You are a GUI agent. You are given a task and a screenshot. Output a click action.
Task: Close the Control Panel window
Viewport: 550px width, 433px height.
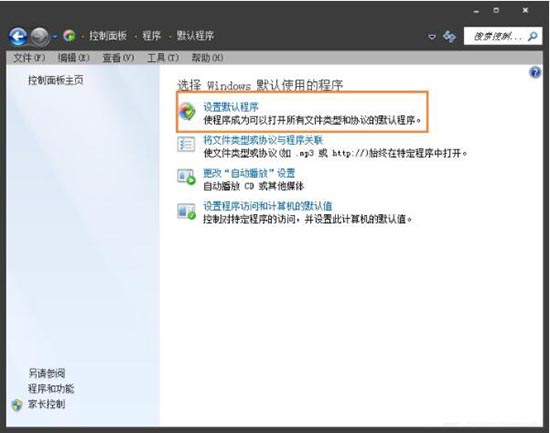pyautogui.click(x=525, y=11)
